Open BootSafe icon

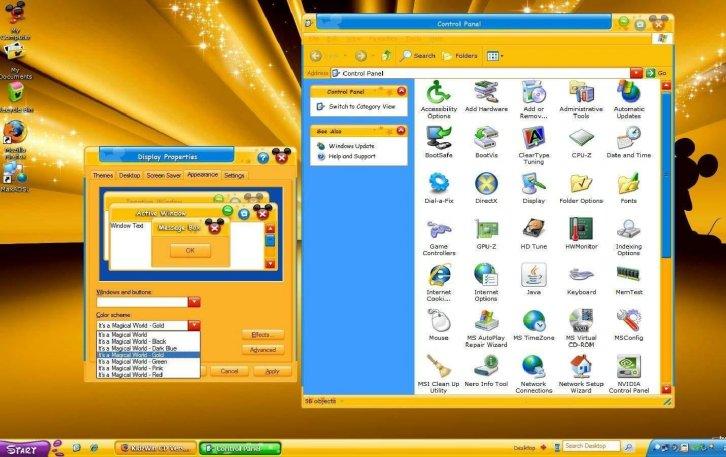[x=438, y=142]
